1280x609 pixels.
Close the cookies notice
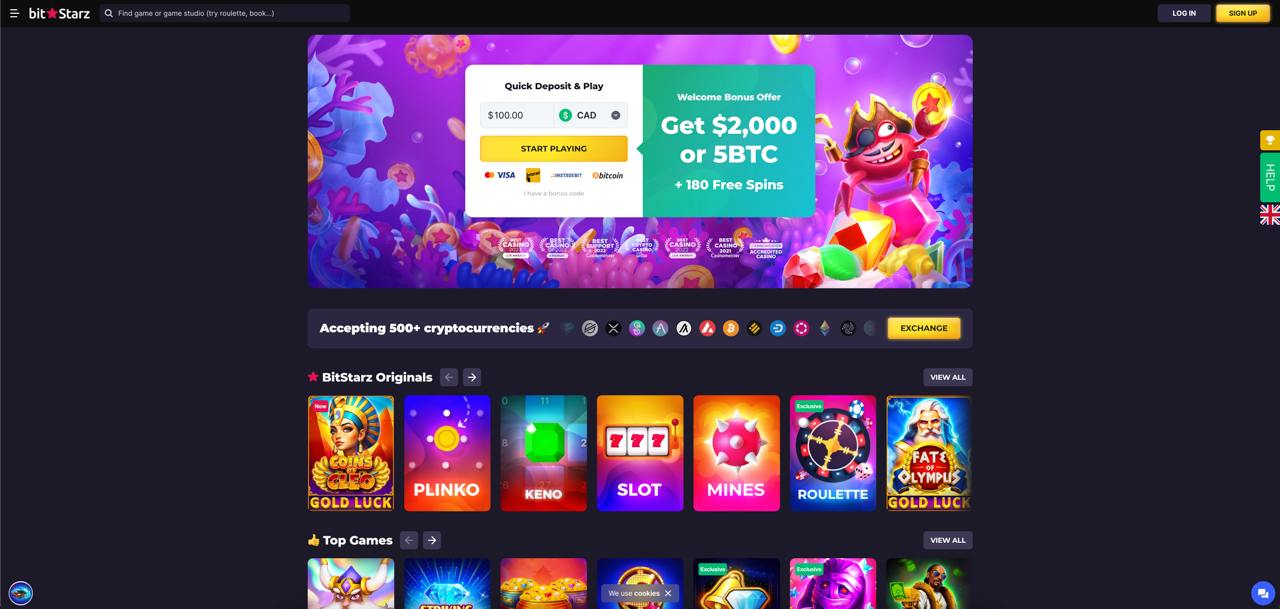click(x=668, y=593)
